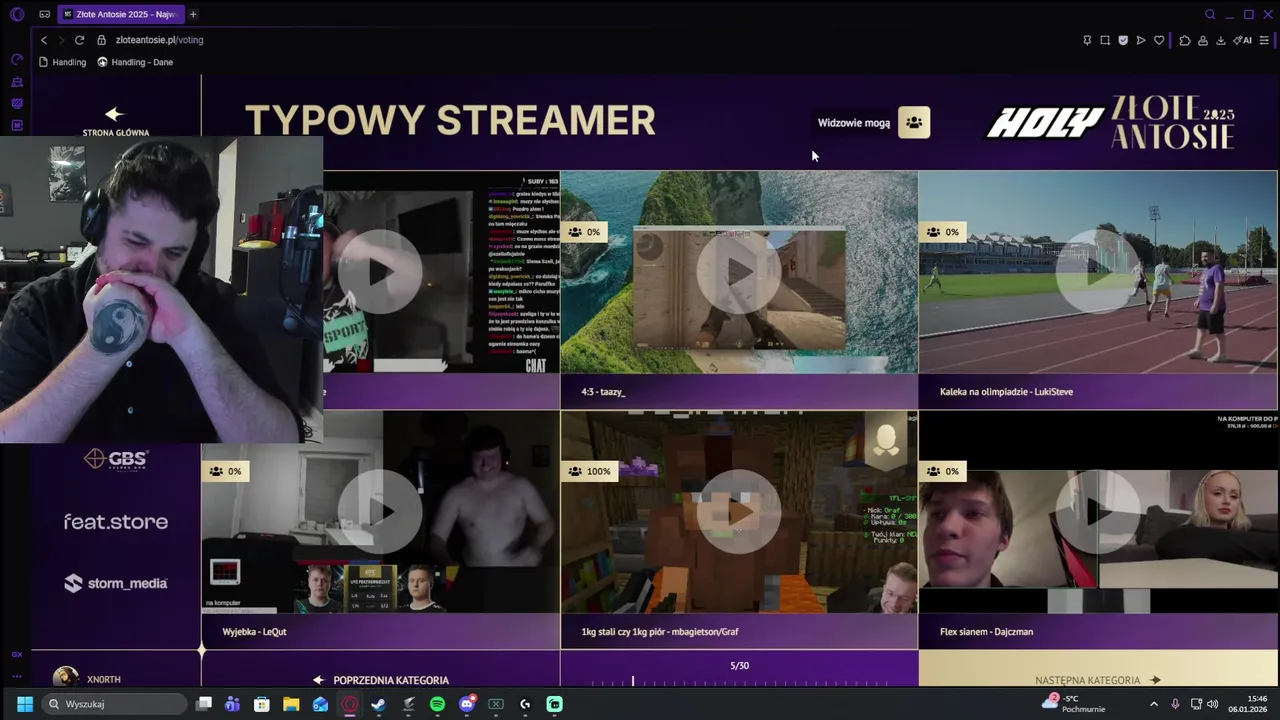Click the 0% vote badge on taazy_ clip
1280x720 pixels.
585,232
